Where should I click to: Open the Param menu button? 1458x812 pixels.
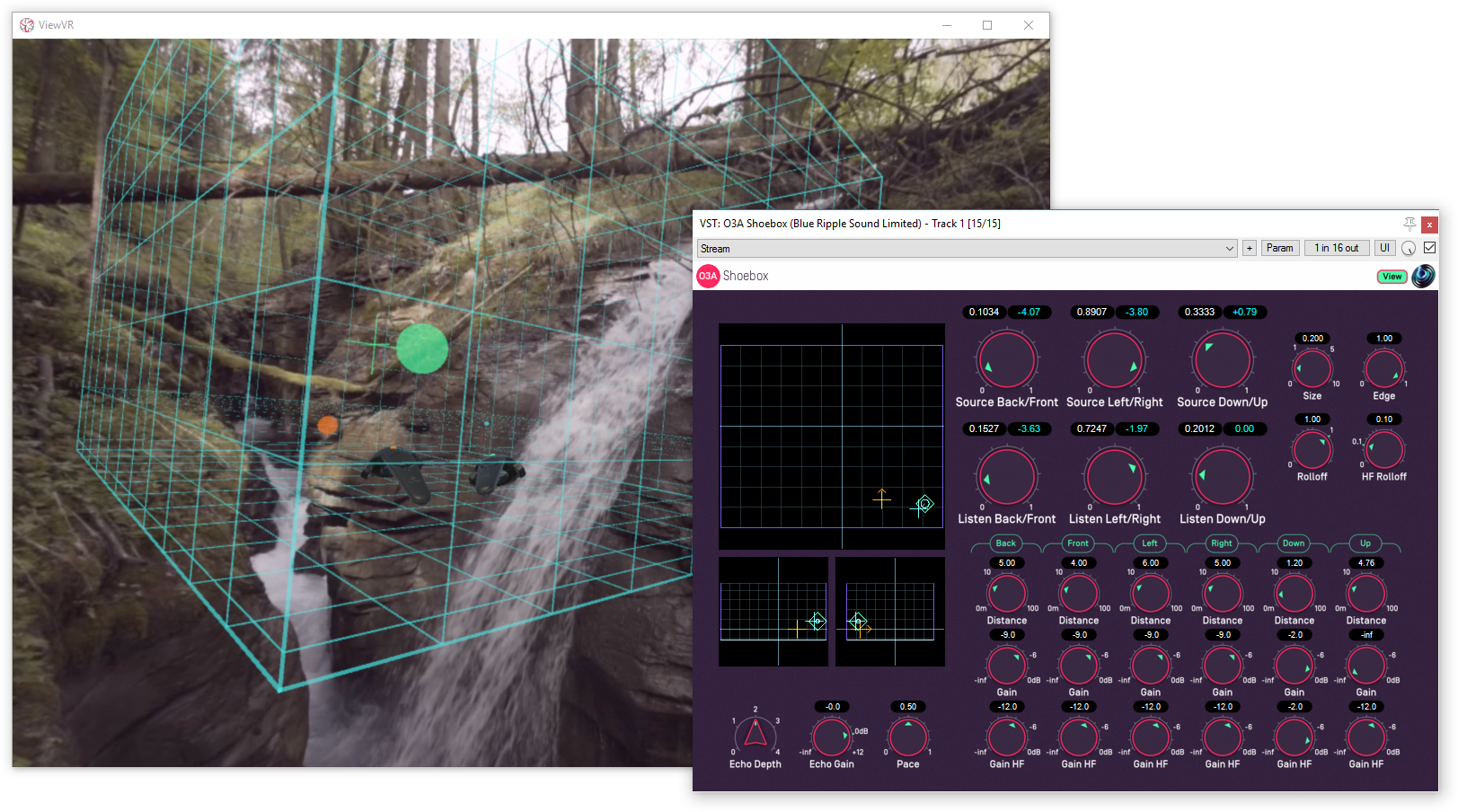click(x=1279, y=248)
